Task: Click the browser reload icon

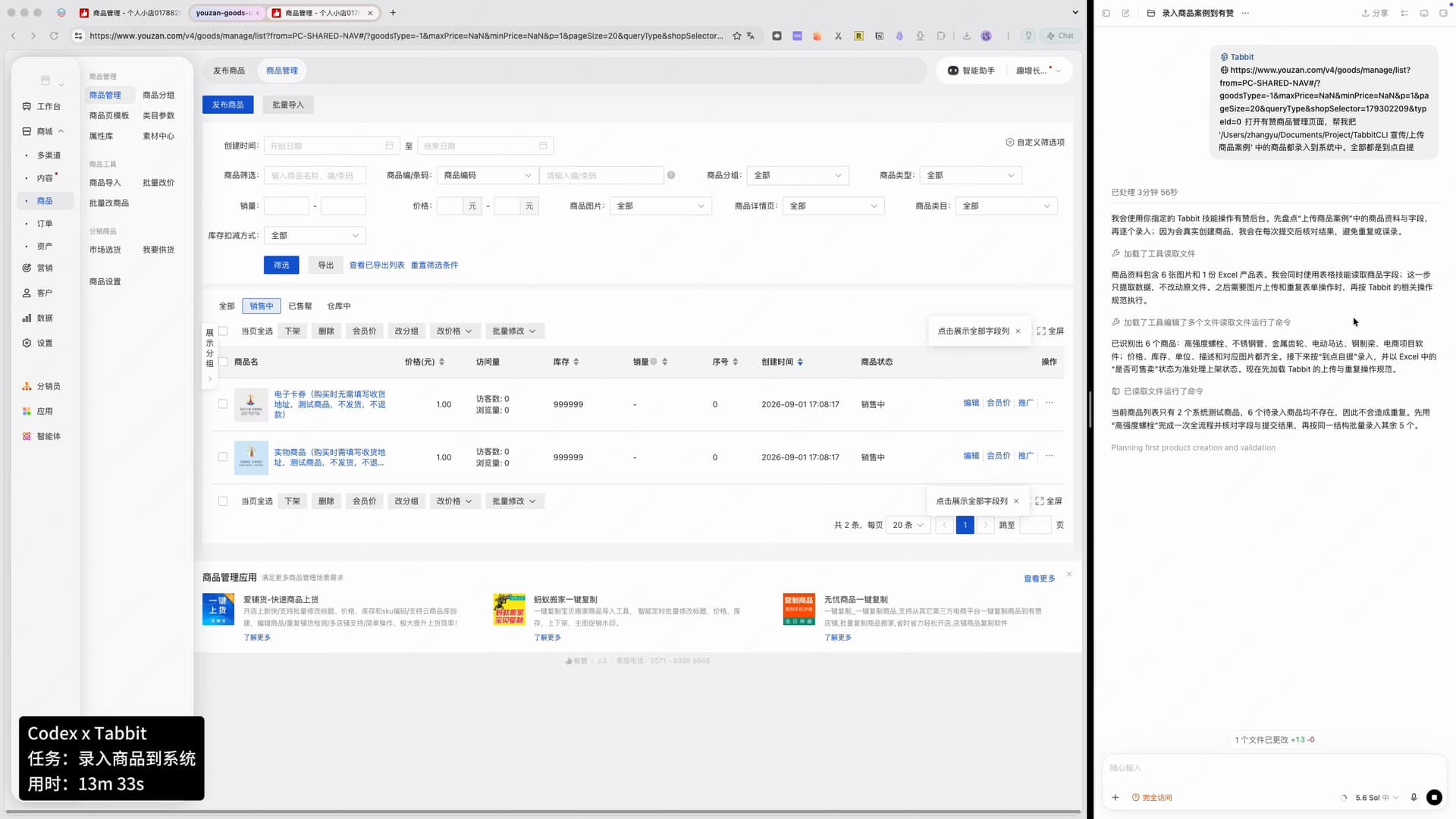Action: [54, 36]
